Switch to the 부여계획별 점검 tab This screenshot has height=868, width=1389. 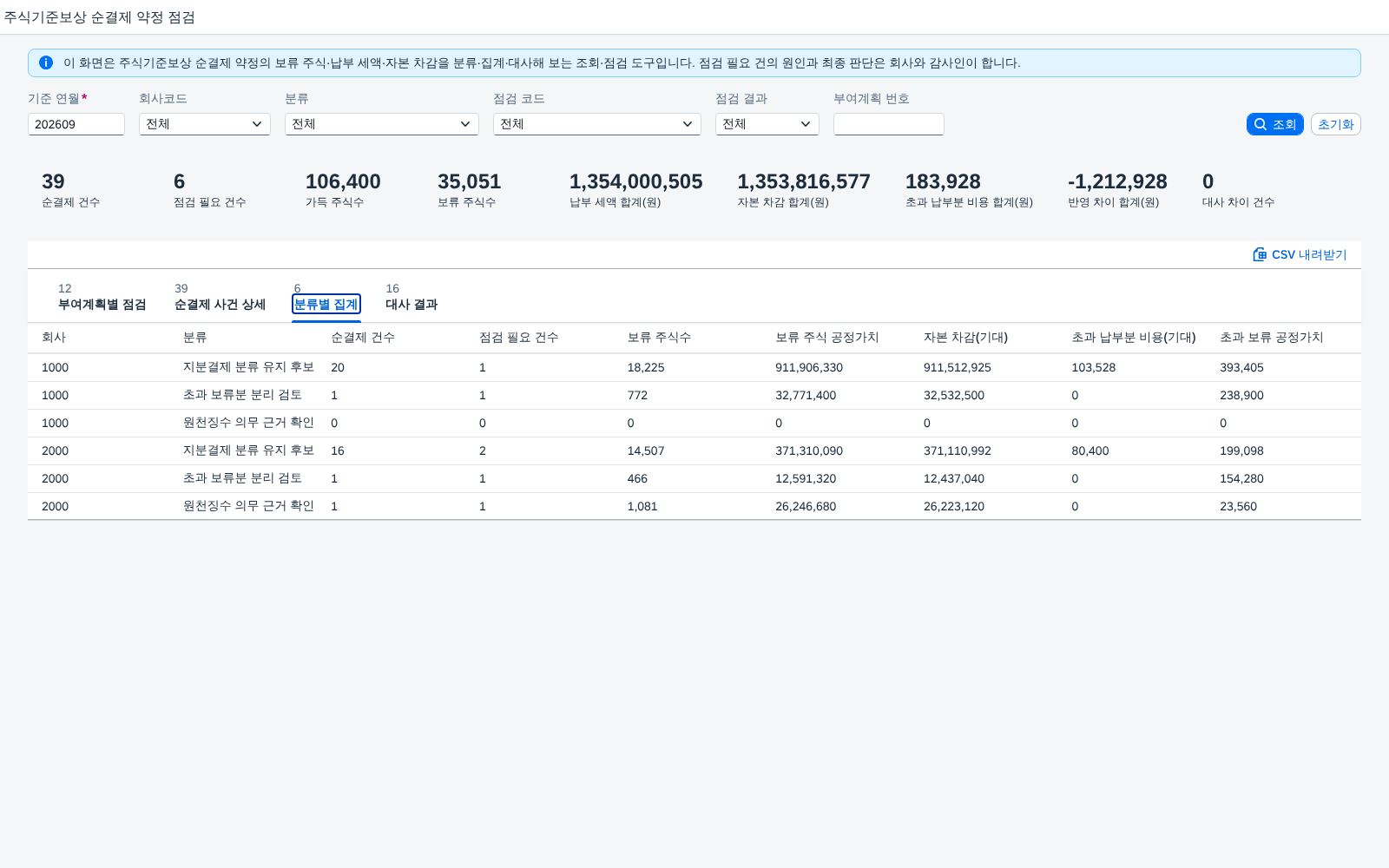click(x=102, y=297)
